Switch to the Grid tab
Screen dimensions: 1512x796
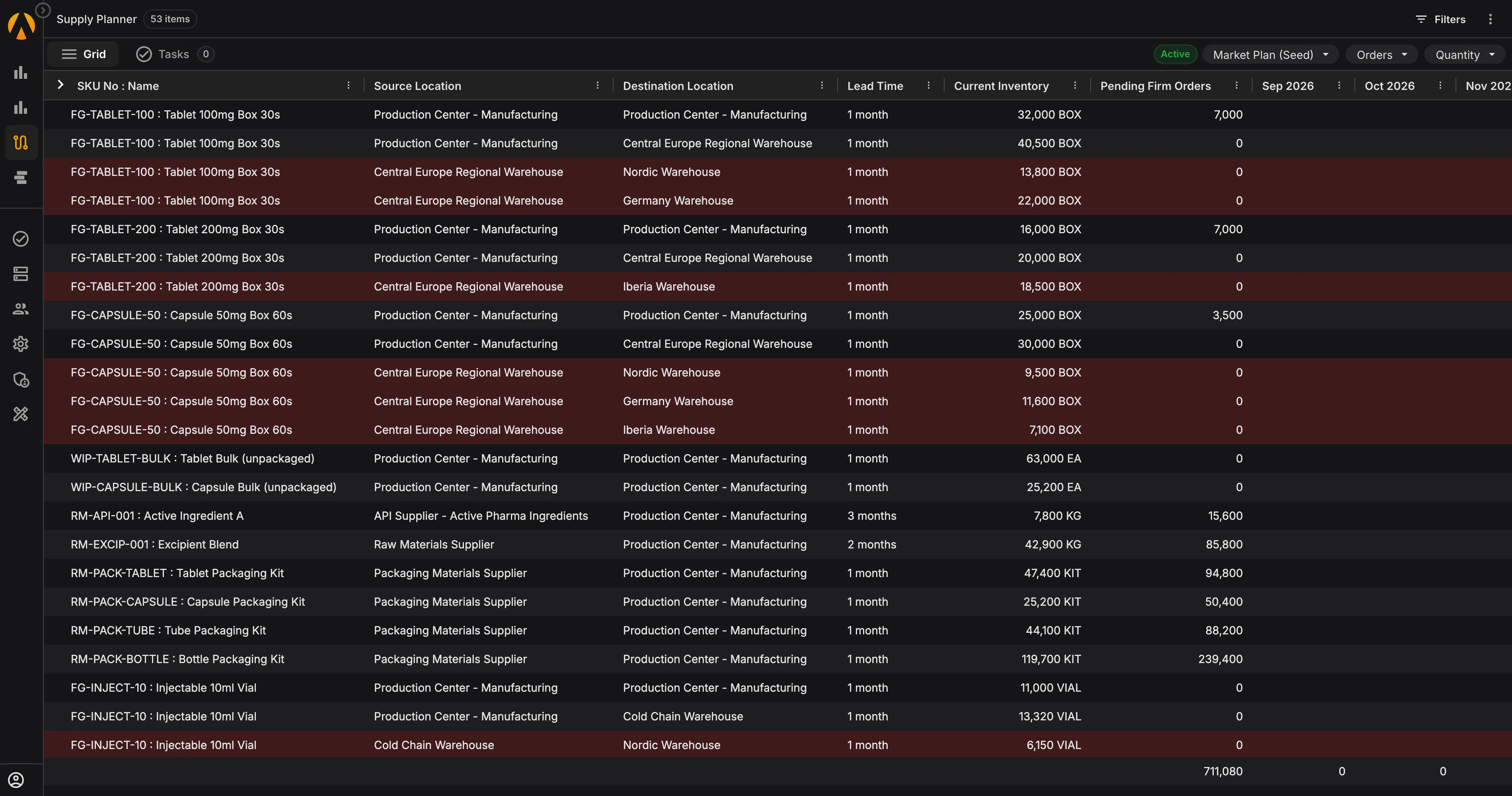pos(83,54)
